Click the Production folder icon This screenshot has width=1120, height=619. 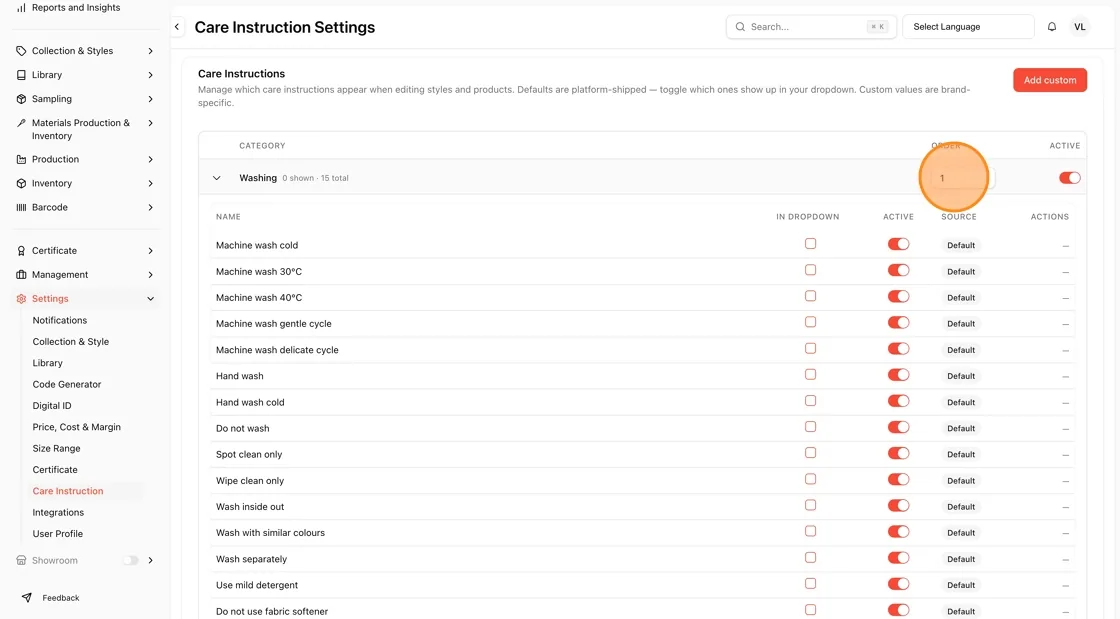coord(21,159)
